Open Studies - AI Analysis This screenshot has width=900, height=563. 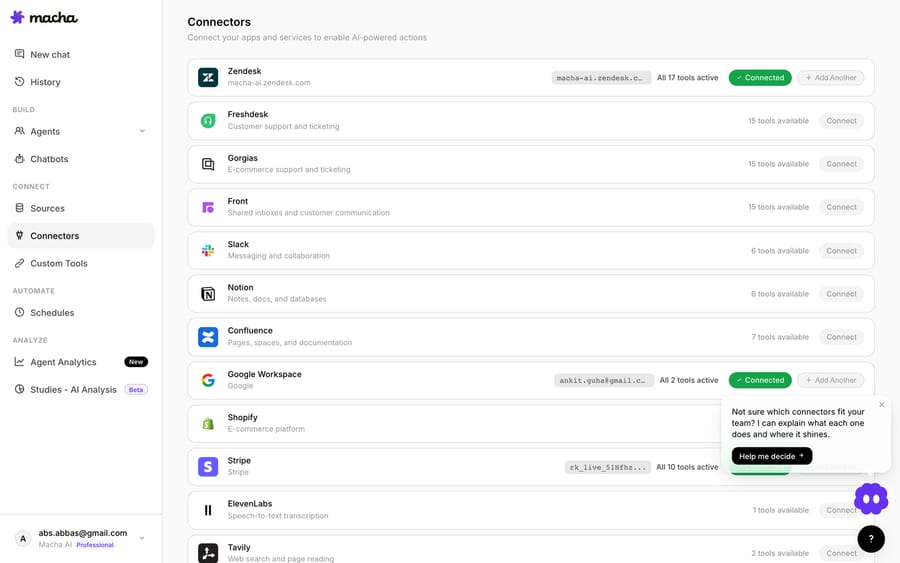click(x=81, y=390)
